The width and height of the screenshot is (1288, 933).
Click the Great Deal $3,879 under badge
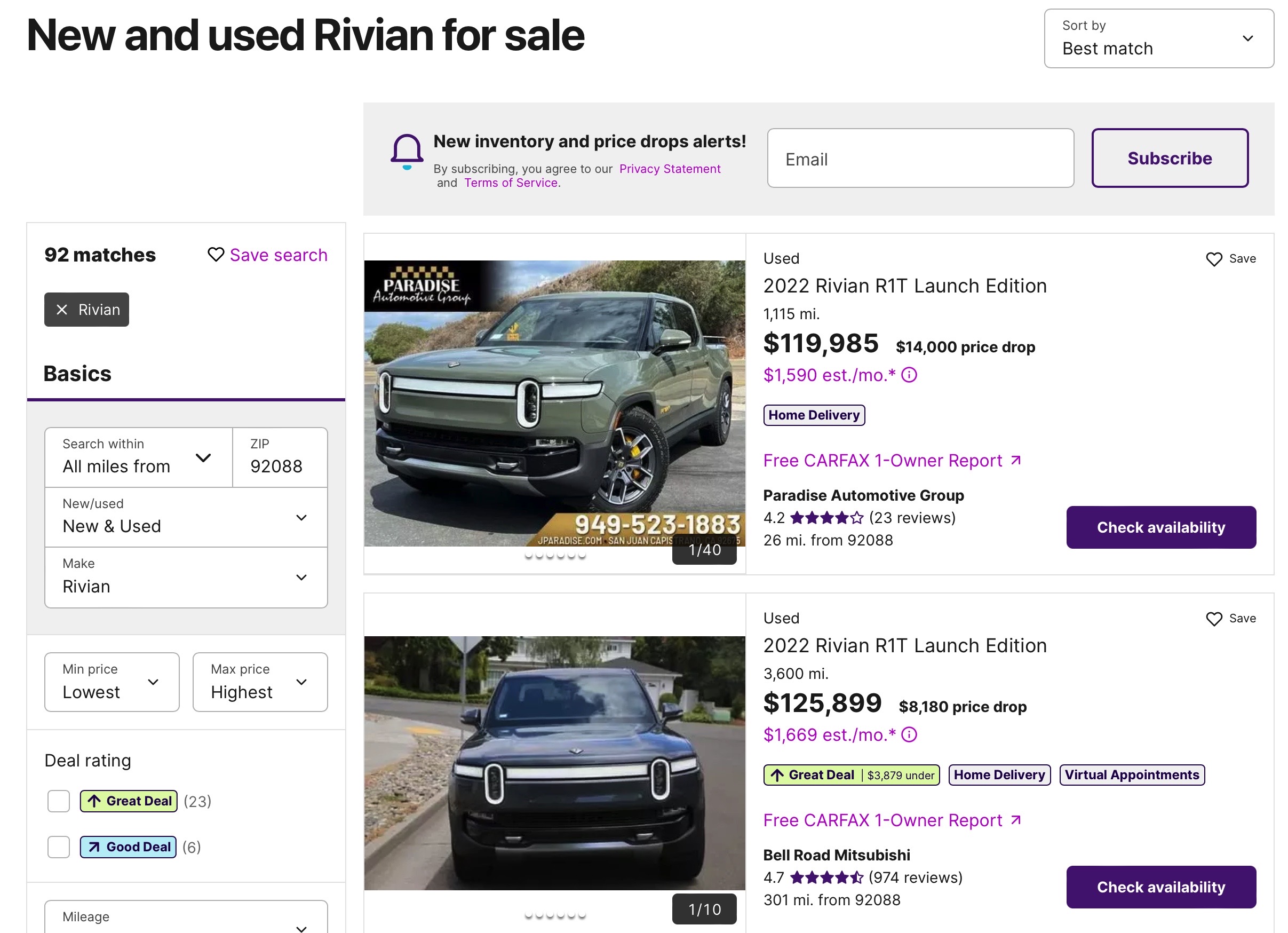851,775
